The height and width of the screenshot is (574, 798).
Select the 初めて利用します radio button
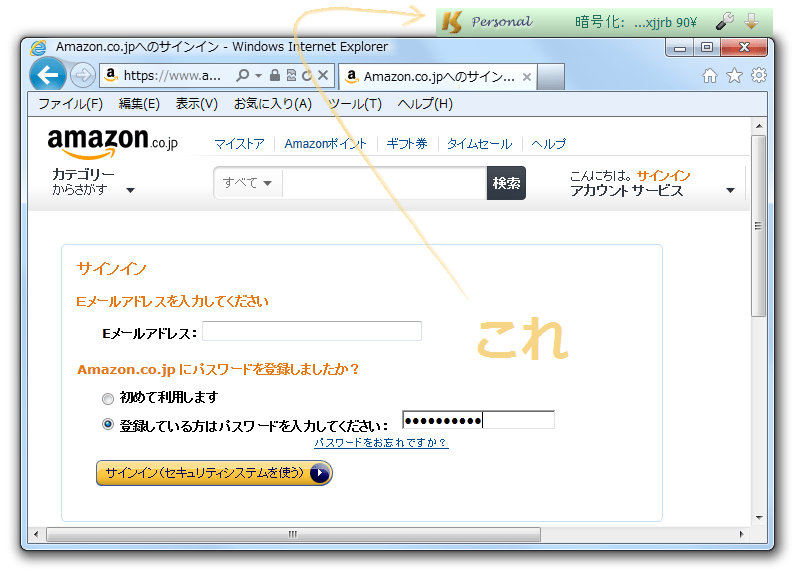pos(108,398)
